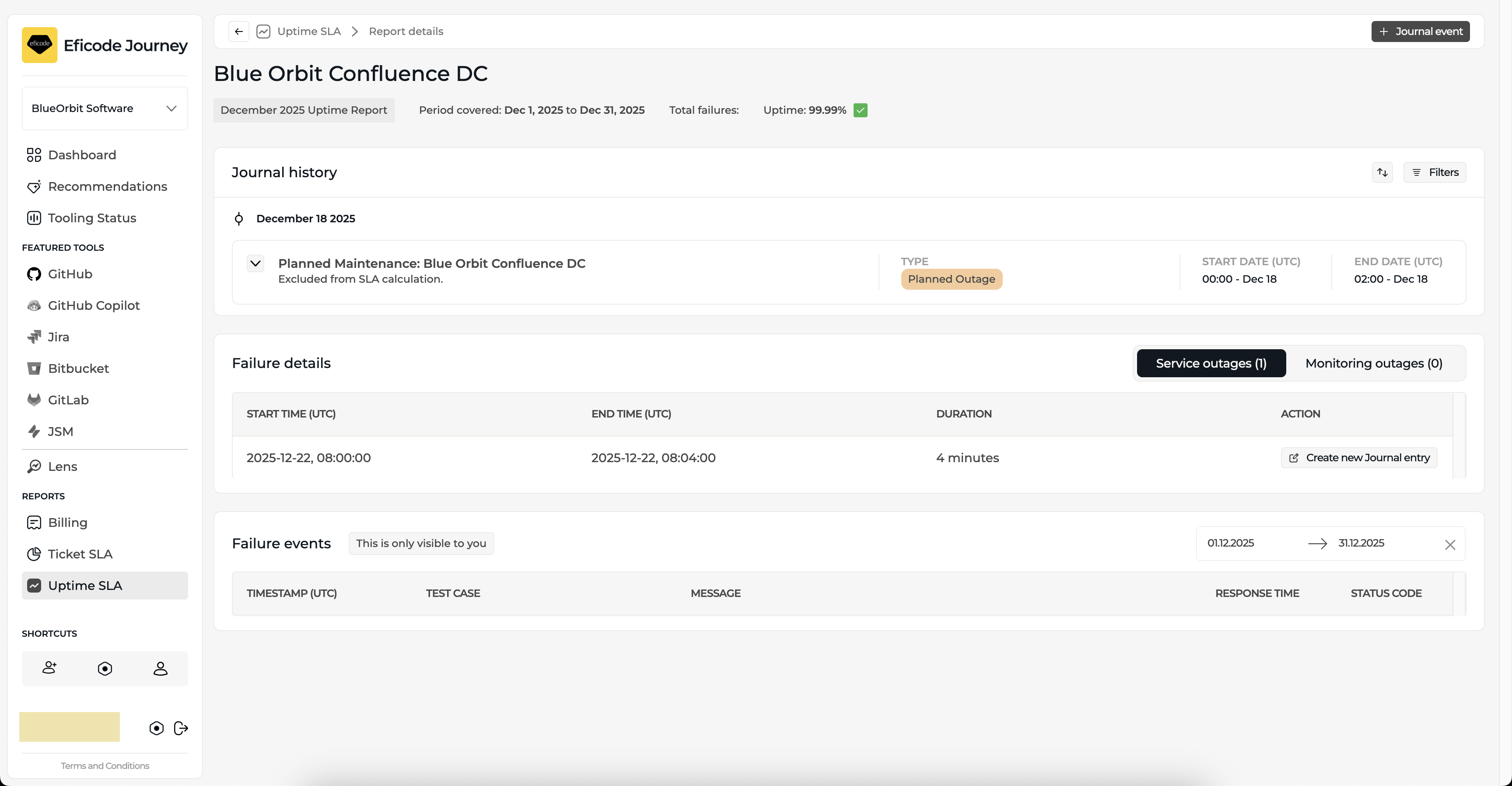Open the Tooling Status page
This screenshot has width=1512, height=786.
click(x=91, y=218)
